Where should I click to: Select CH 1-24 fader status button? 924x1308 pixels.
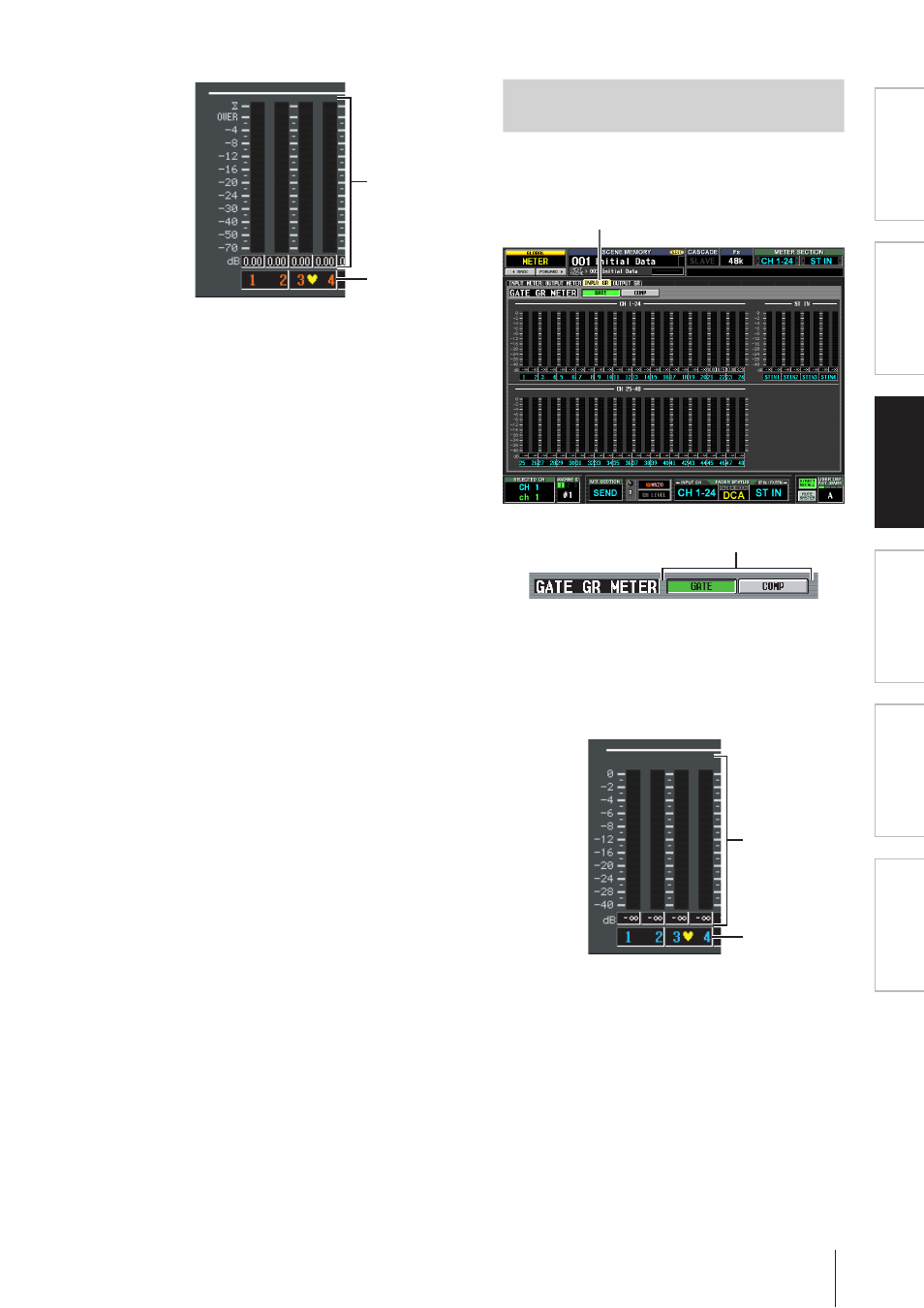(x=696, y=493)
